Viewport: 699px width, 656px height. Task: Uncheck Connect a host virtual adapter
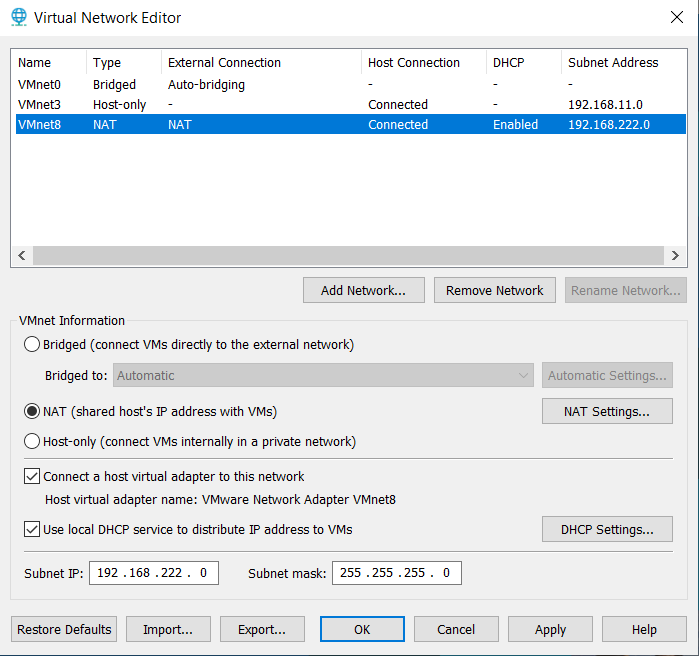tap(32, 476)
